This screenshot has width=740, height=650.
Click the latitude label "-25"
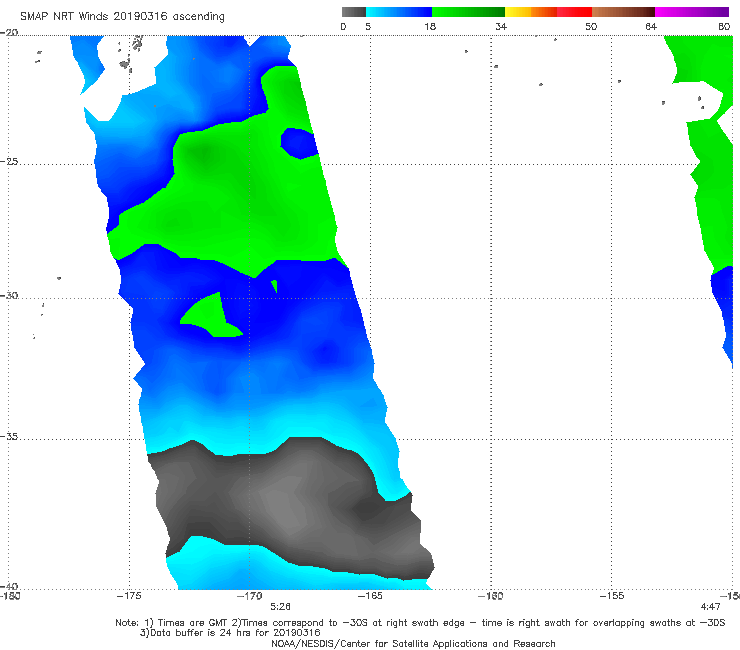tap(9, 161)
